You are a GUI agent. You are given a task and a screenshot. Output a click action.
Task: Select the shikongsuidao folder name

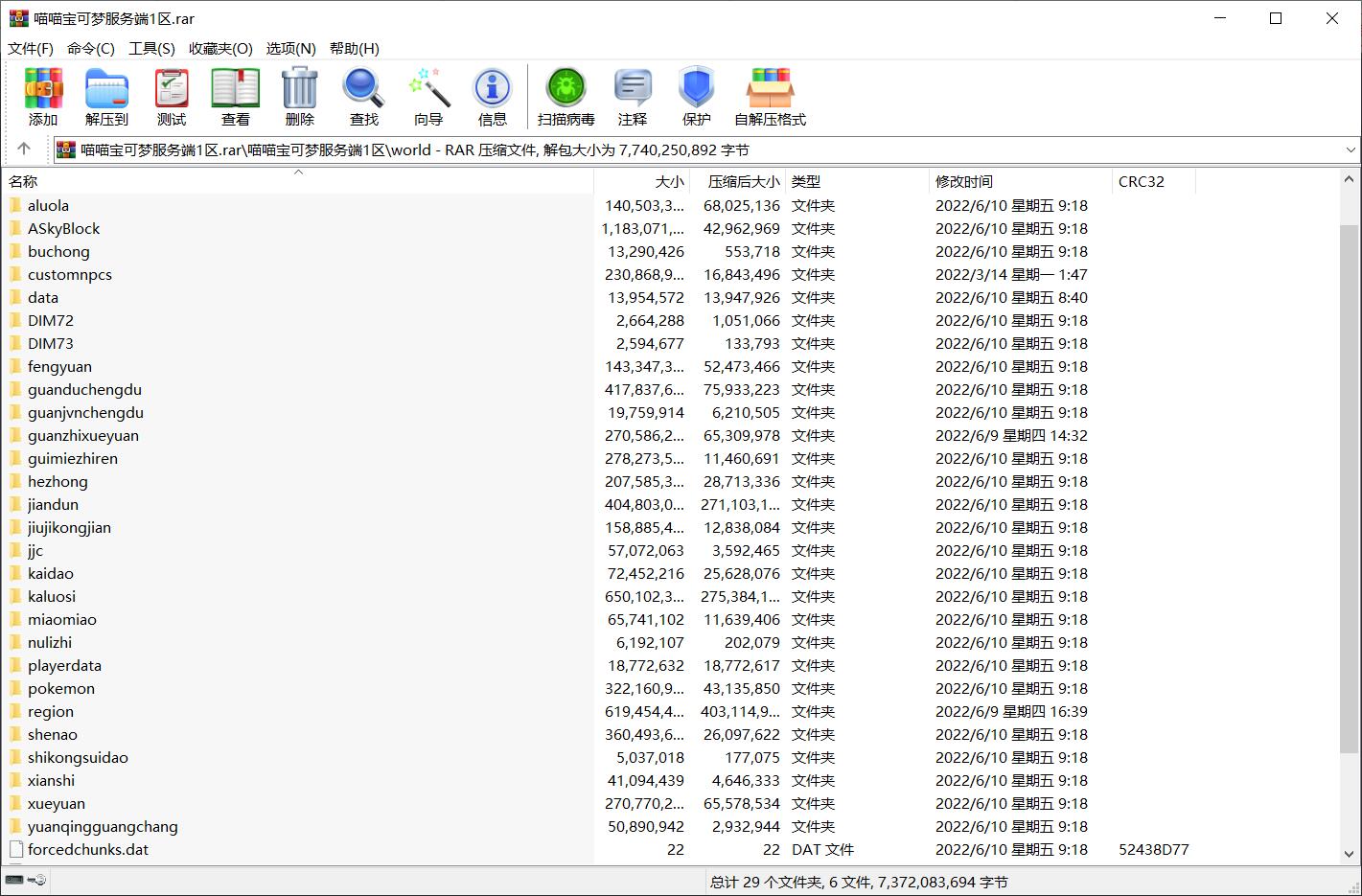(78, 757)
